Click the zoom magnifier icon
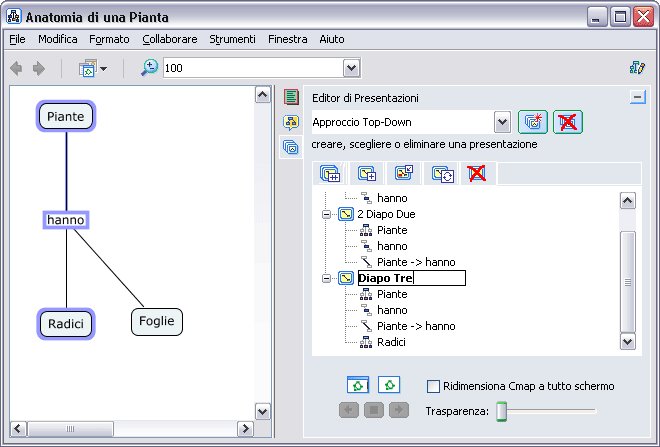This screenshot has width=660, height=447. tap(149, 68)
